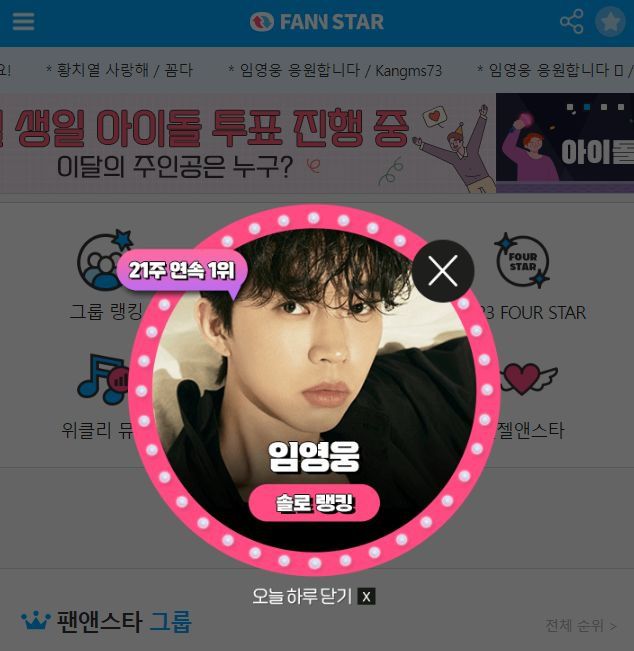634x651 pixels.
Task: Open 전체 순위 > link
Action: coord(580,625)
